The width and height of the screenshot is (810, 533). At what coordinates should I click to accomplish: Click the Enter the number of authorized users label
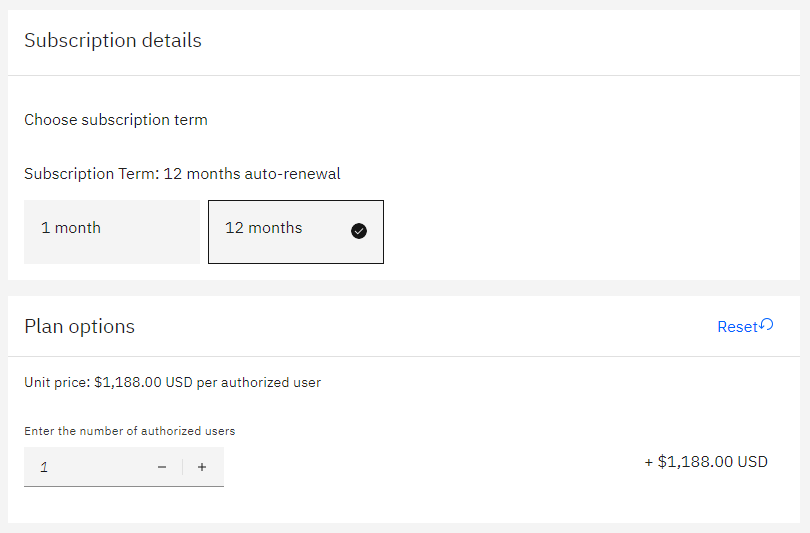click(129, 432)
